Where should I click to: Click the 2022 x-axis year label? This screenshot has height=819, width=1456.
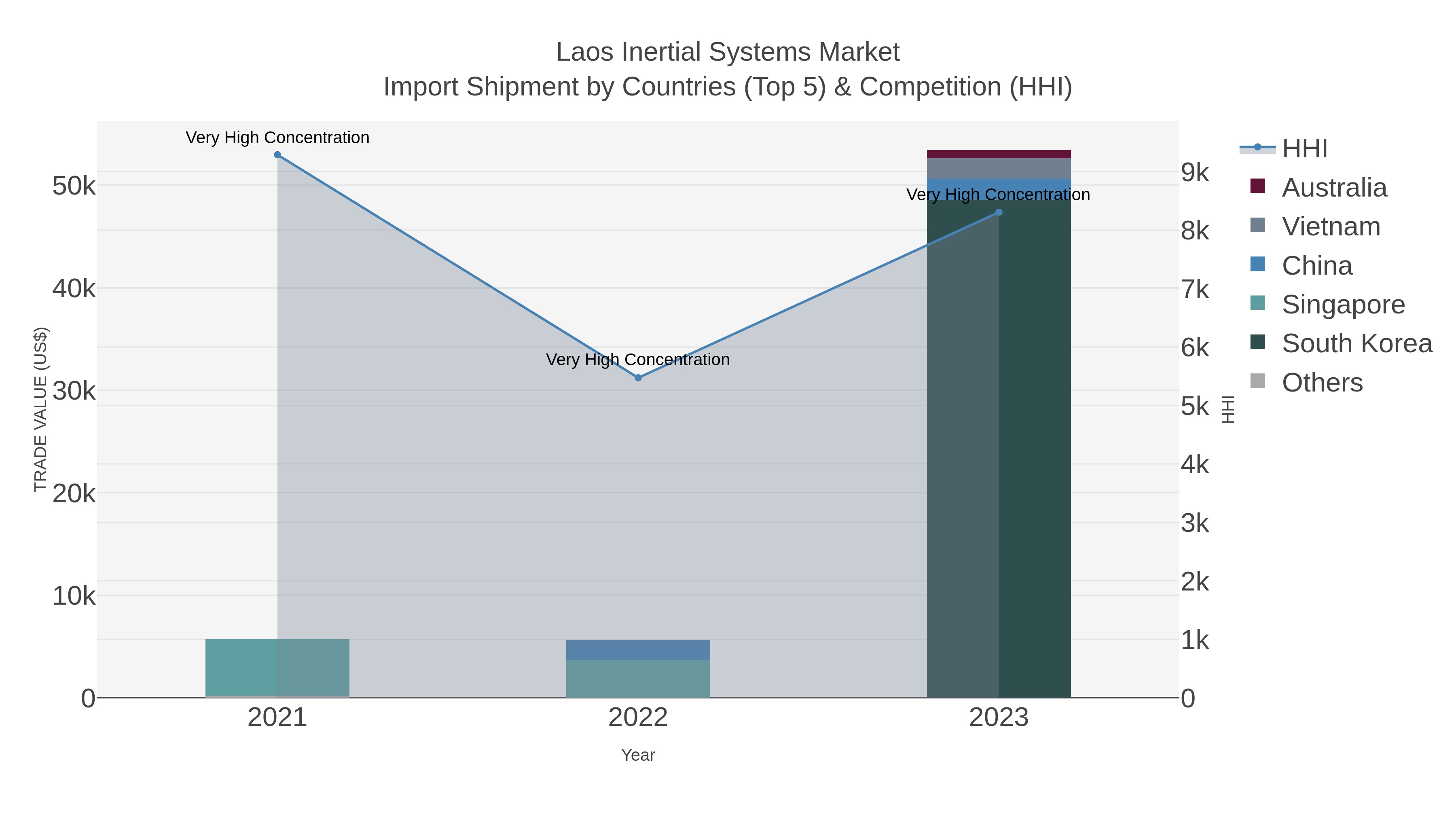638,718
